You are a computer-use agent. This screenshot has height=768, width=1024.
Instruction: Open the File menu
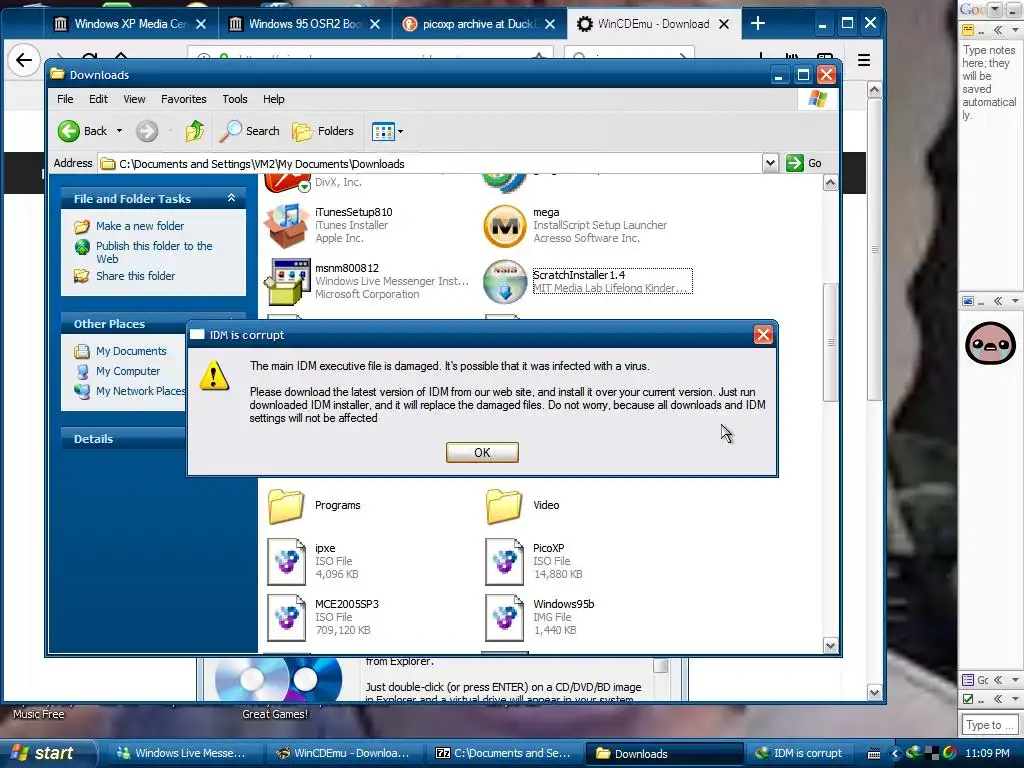[65, 99]
